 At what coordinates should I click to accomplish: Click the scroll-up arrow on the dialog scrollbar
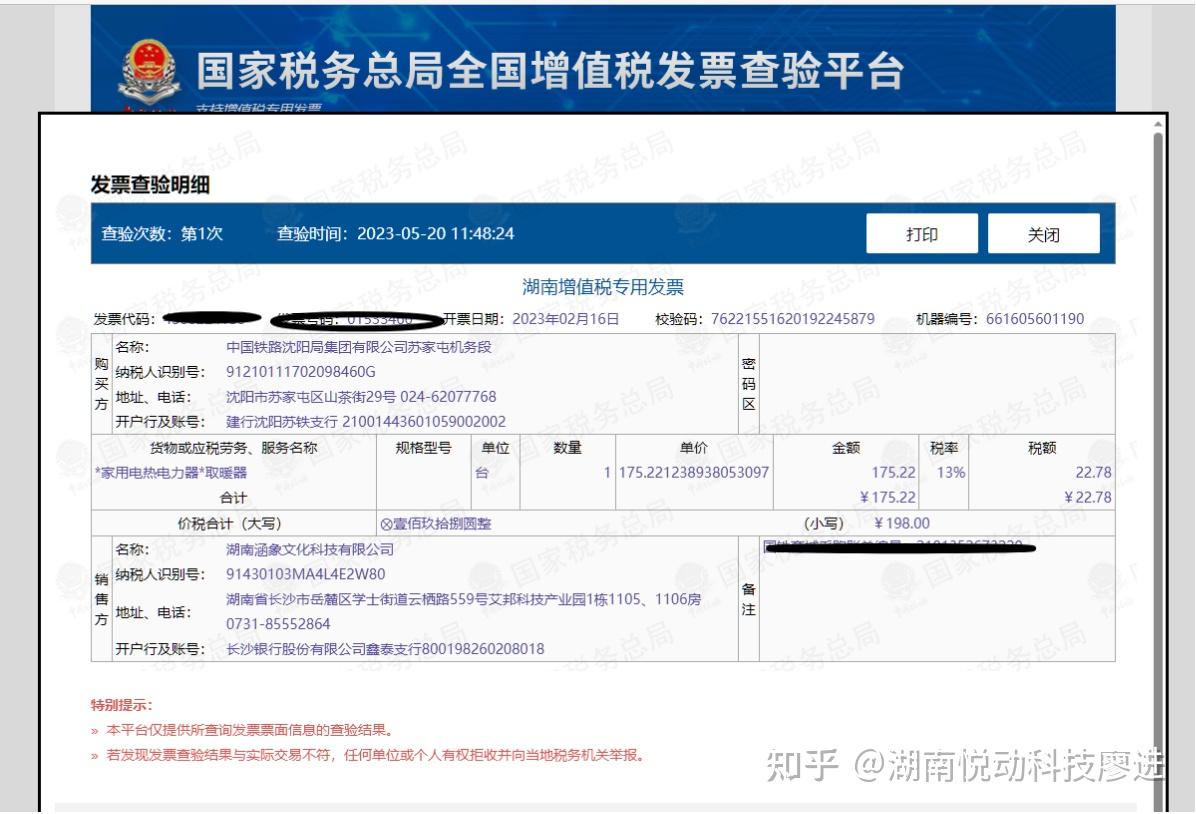[x=1158, y=124]
